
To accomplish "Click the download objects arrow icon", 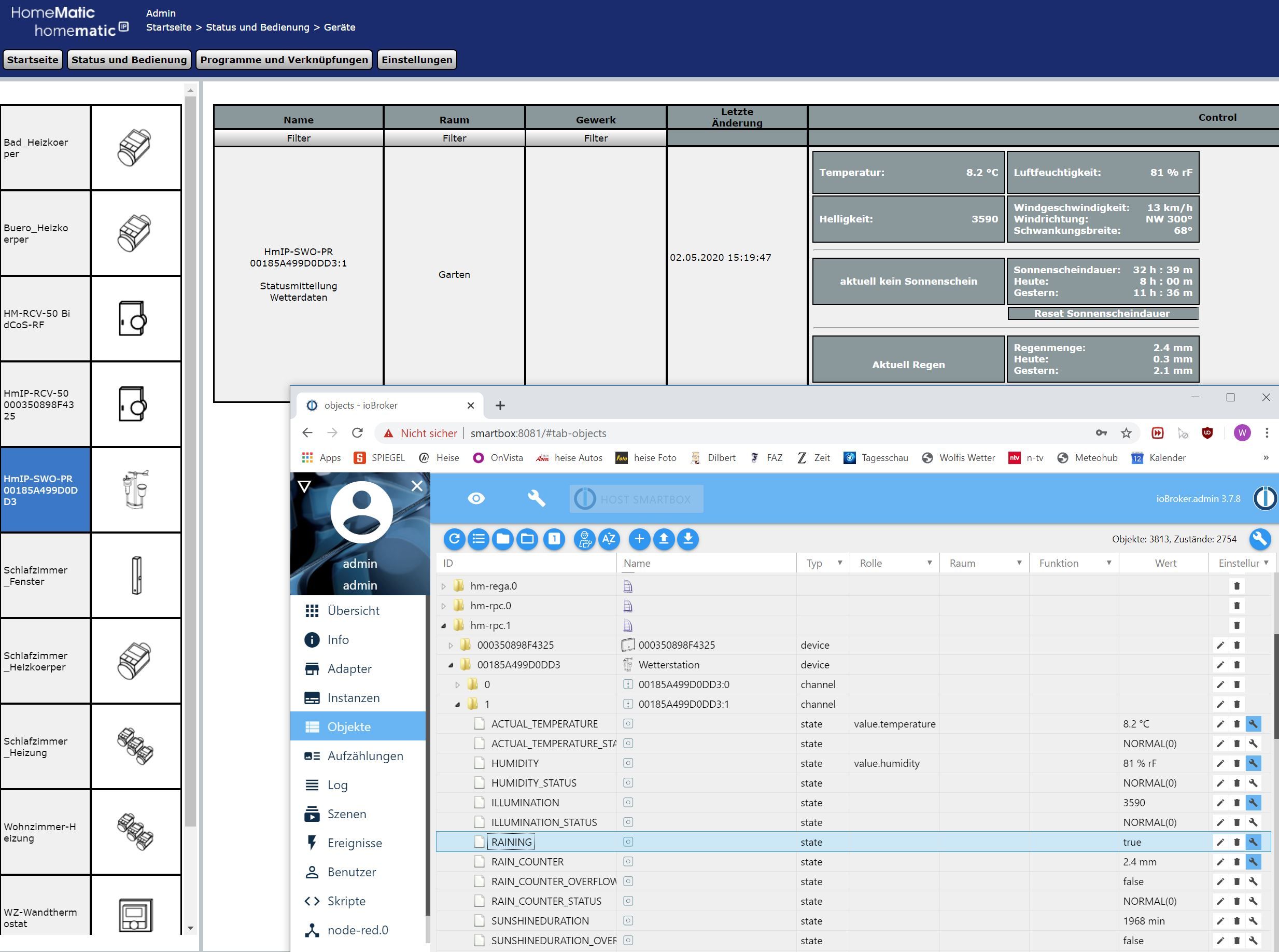I will (x=688, y=539).
